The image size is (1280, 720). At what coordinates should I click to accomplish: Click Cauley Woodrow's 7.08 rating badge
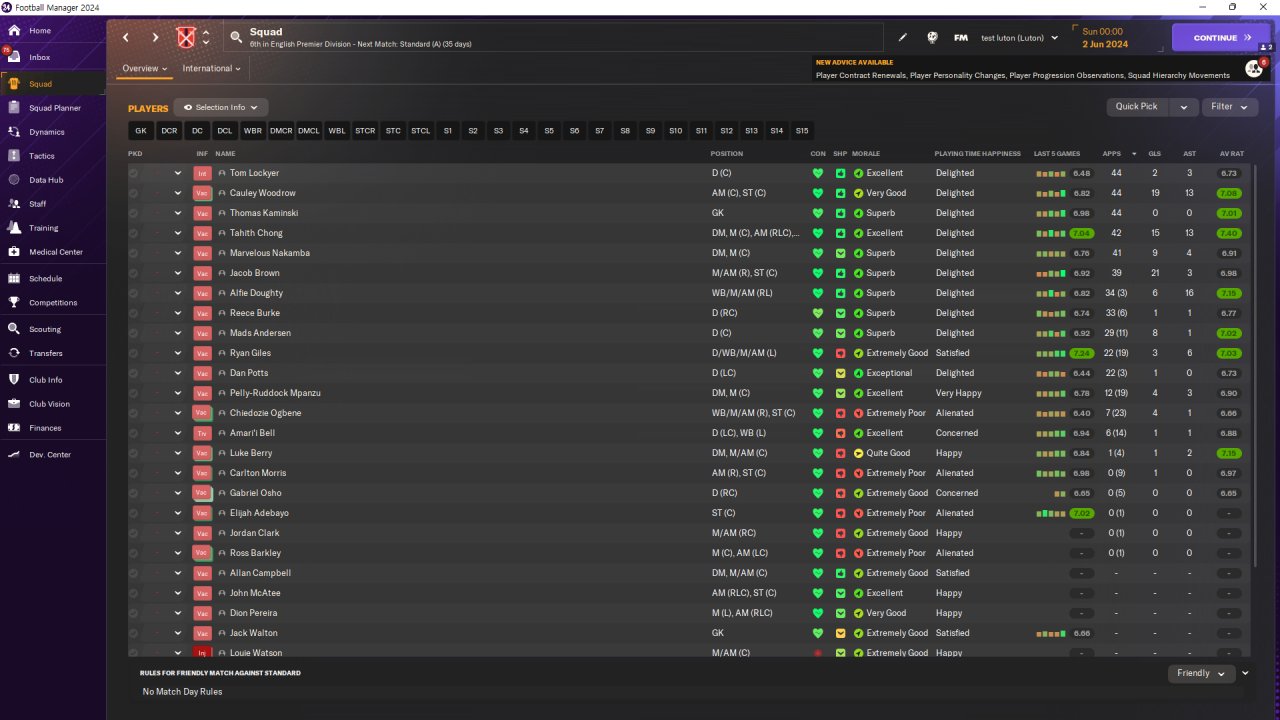point(1229,193)
